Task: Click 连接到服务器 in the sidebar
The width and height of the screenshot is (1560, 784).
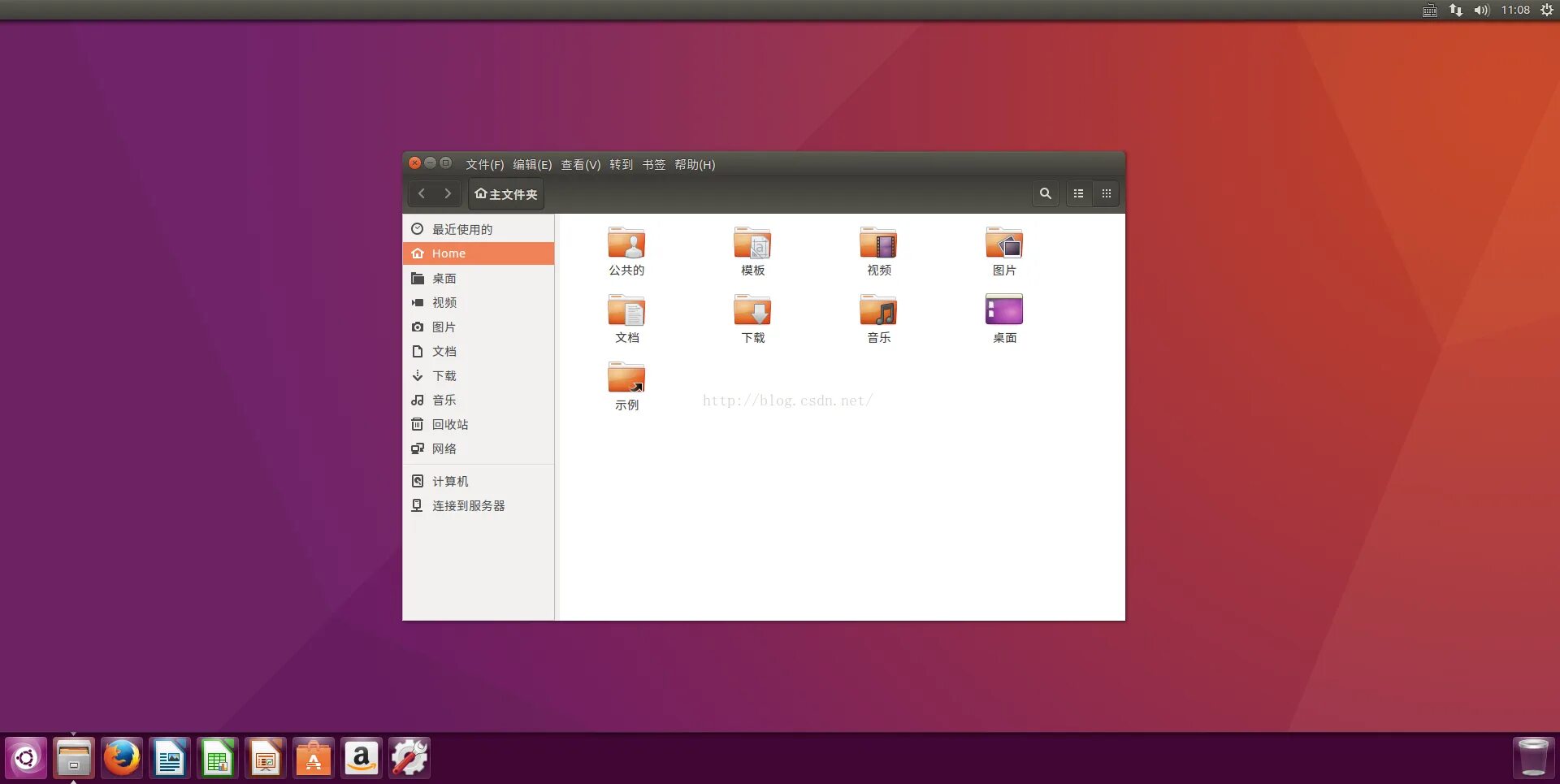Action: (x=479, y=505)
